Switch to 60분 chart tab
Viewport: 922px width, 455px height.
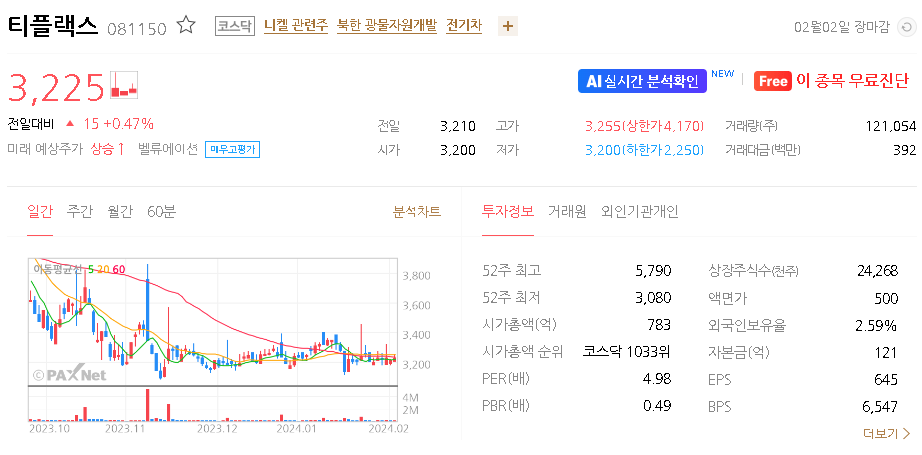(162, 212)
